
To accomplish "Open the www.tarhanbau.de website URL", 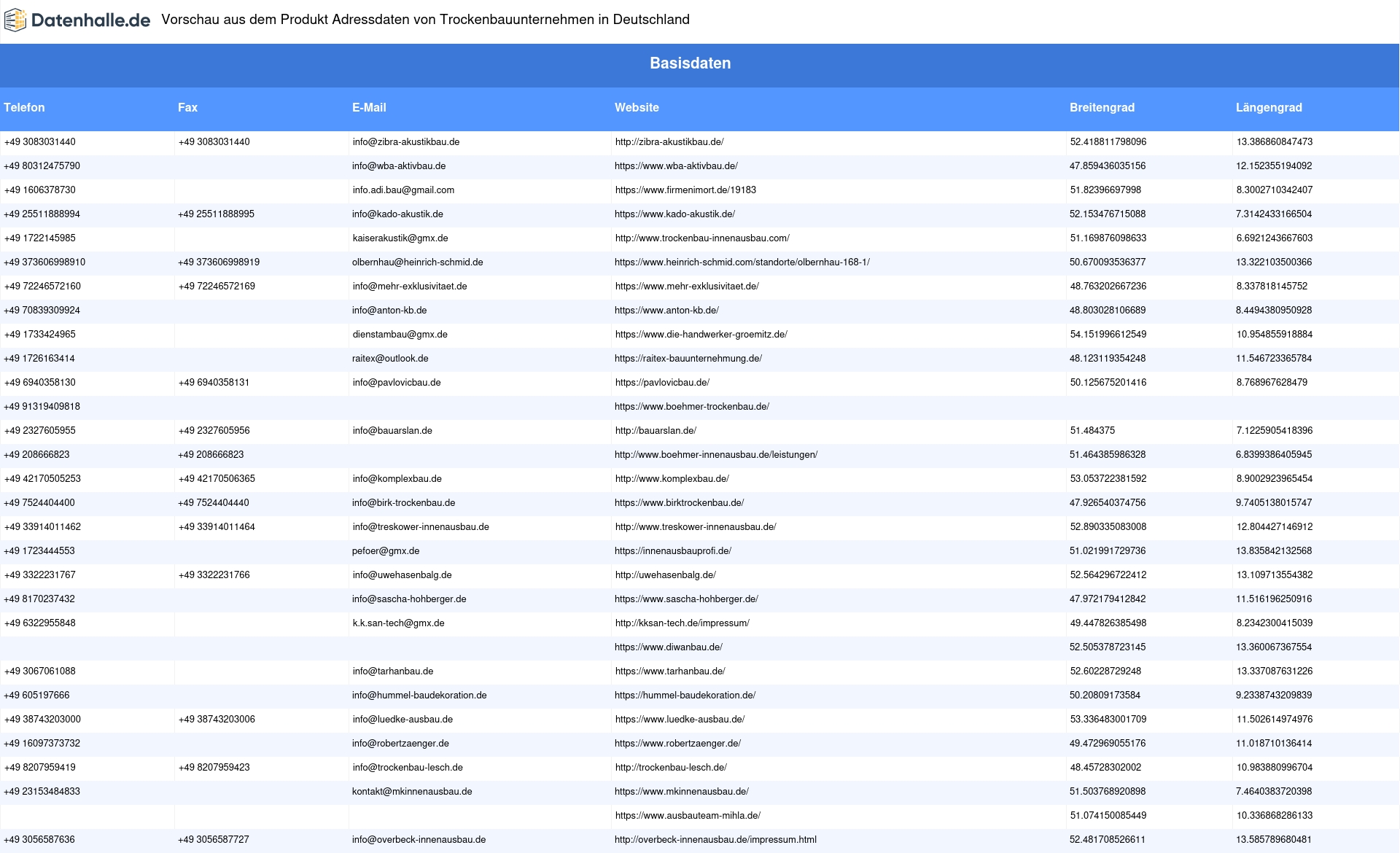I will (670, 671).
